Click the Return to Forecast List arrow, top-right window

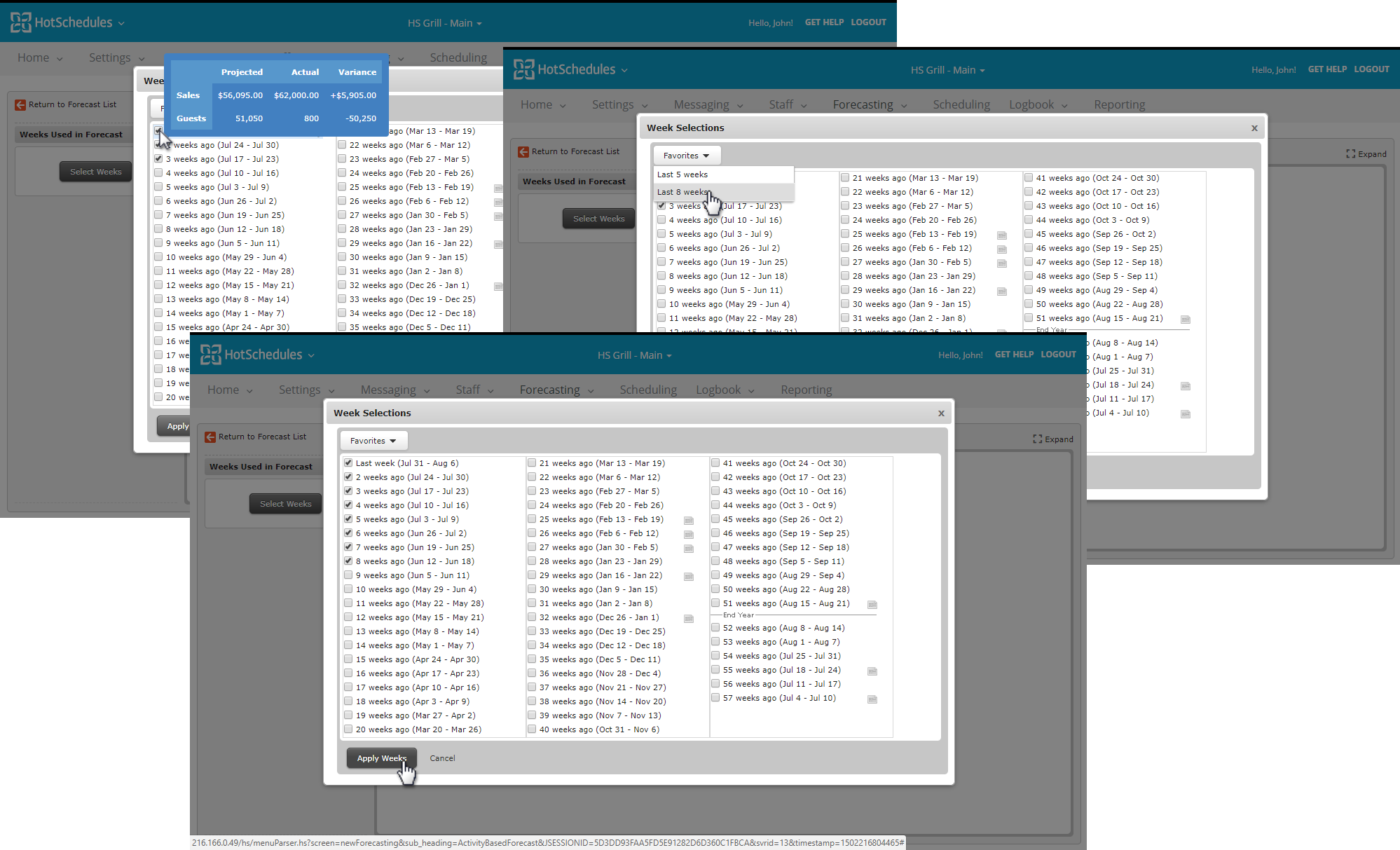[523, 151]
